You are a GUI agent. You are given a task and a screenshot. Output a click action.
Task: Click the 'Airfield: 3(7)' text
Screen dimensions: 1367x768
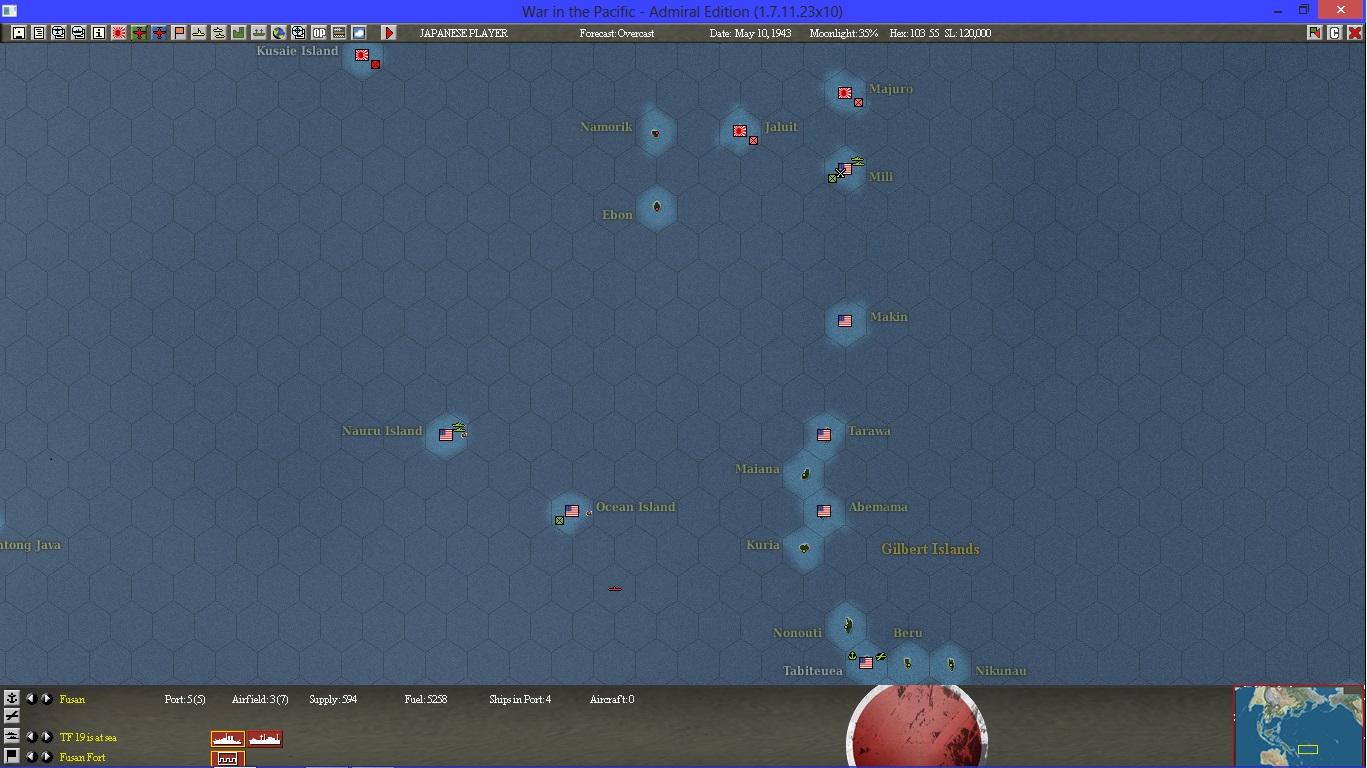260,699
